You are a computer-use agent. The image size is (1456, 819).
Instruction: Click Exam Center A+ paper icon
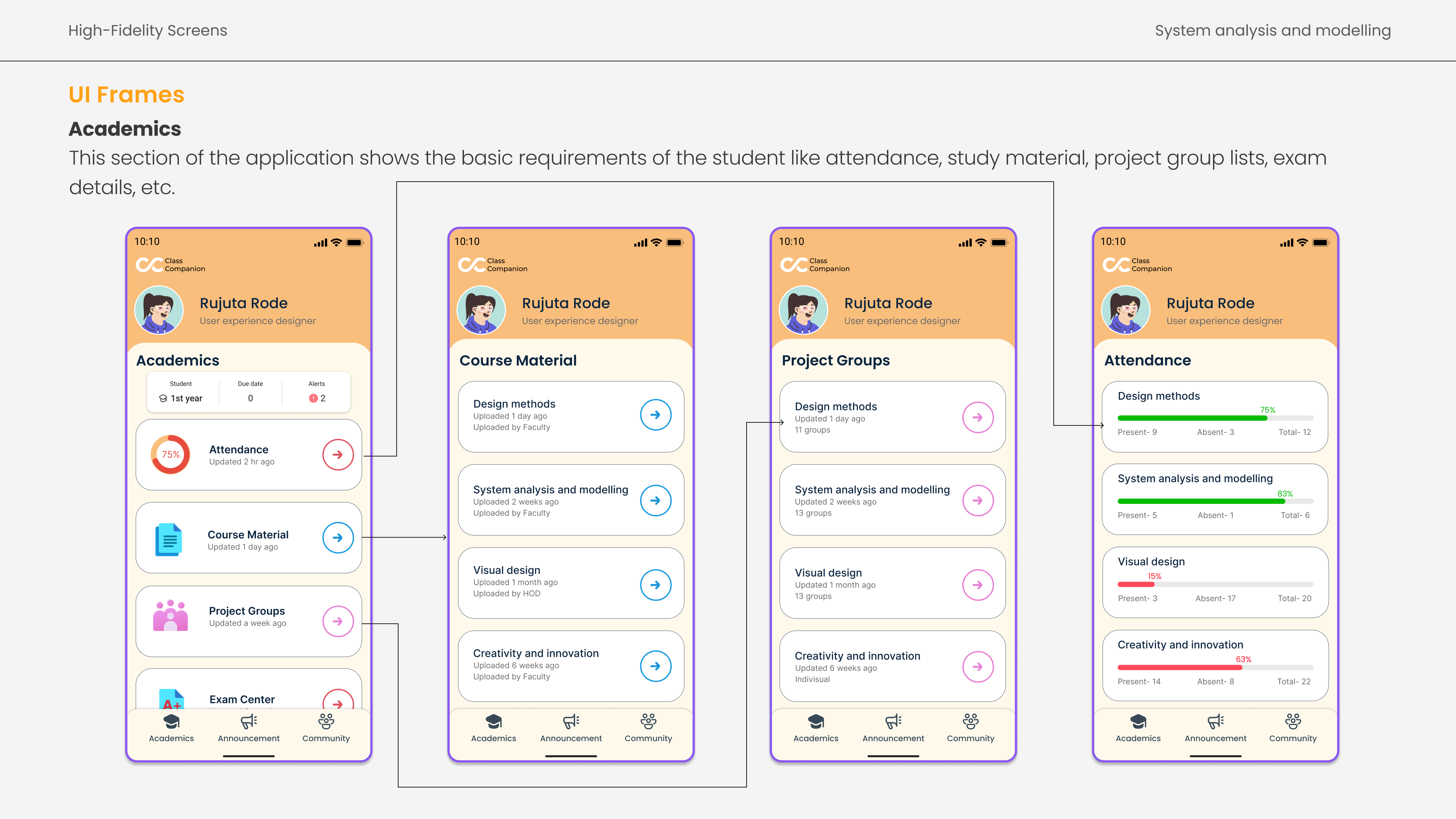point(171,700)
